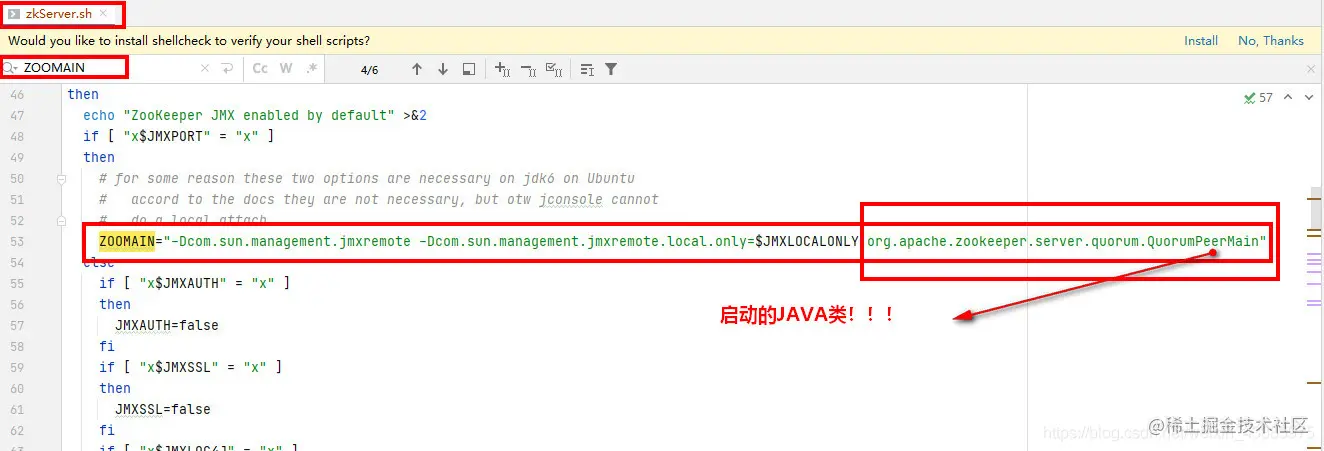The height and width of the screenshot is (451, 1324).
Task: Toggle Words (W) search option
Action: coord(286,69)
